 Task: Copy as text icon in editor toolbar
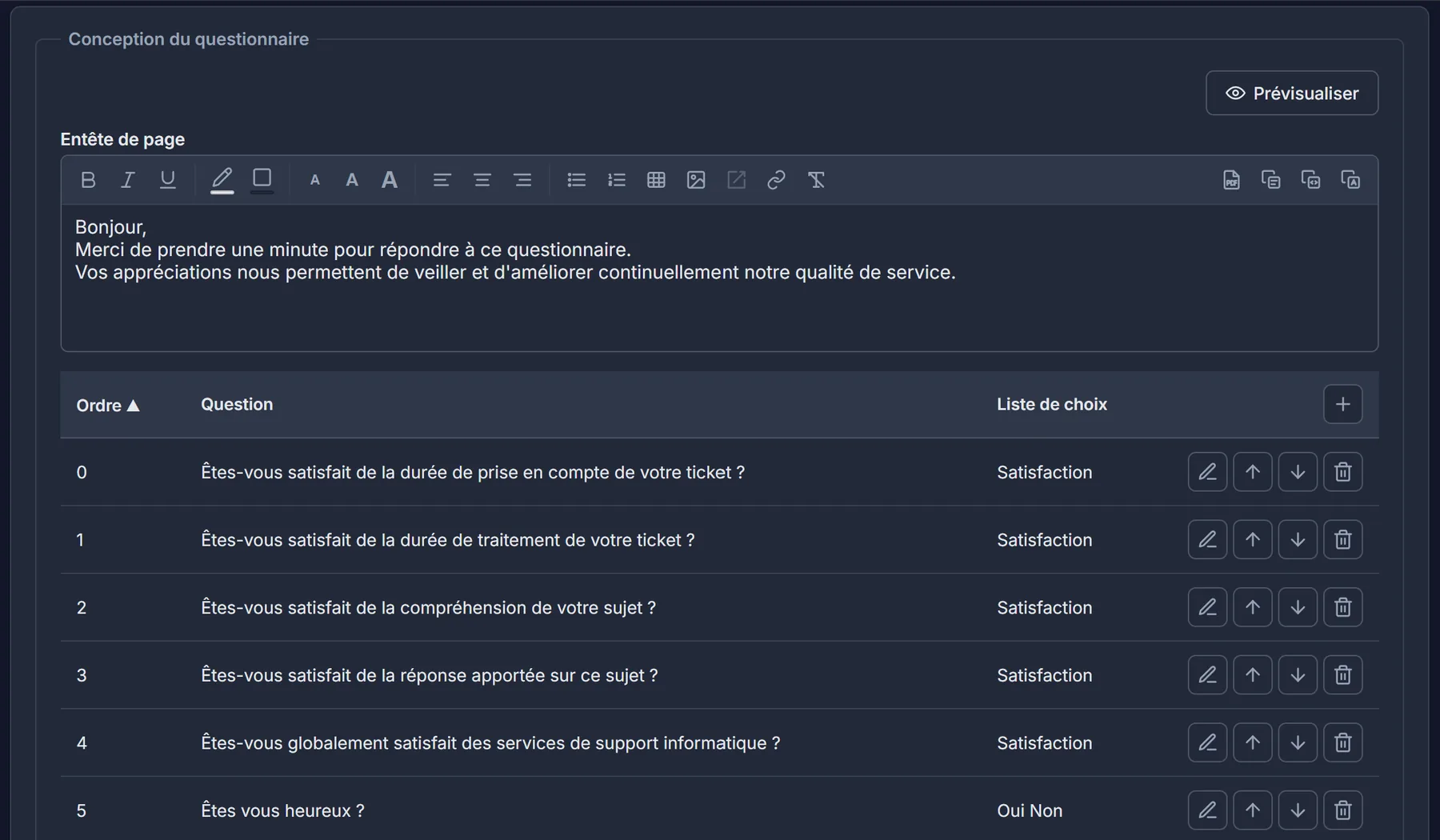1270,180
